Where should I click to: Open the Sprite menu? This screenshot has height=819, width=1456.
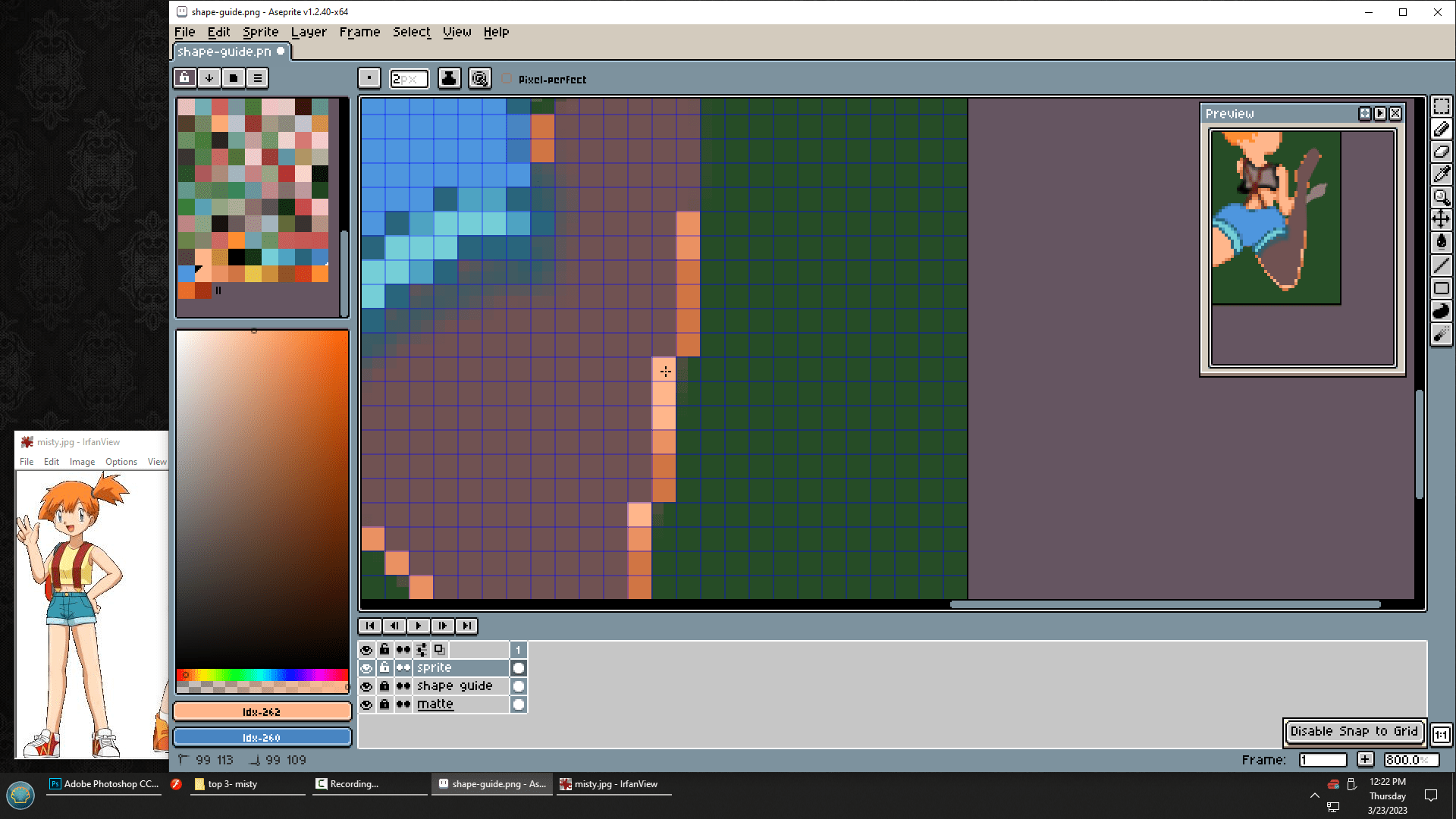click(260, 32)
